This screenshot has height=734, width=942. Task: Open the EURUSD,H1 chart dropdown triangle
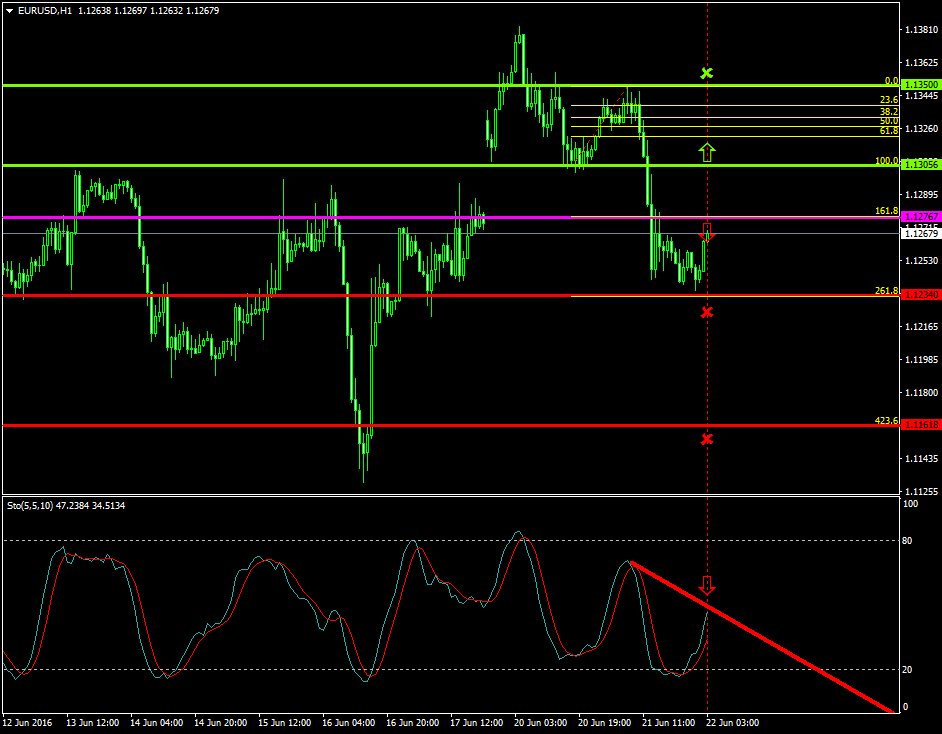tap(9, 11)
